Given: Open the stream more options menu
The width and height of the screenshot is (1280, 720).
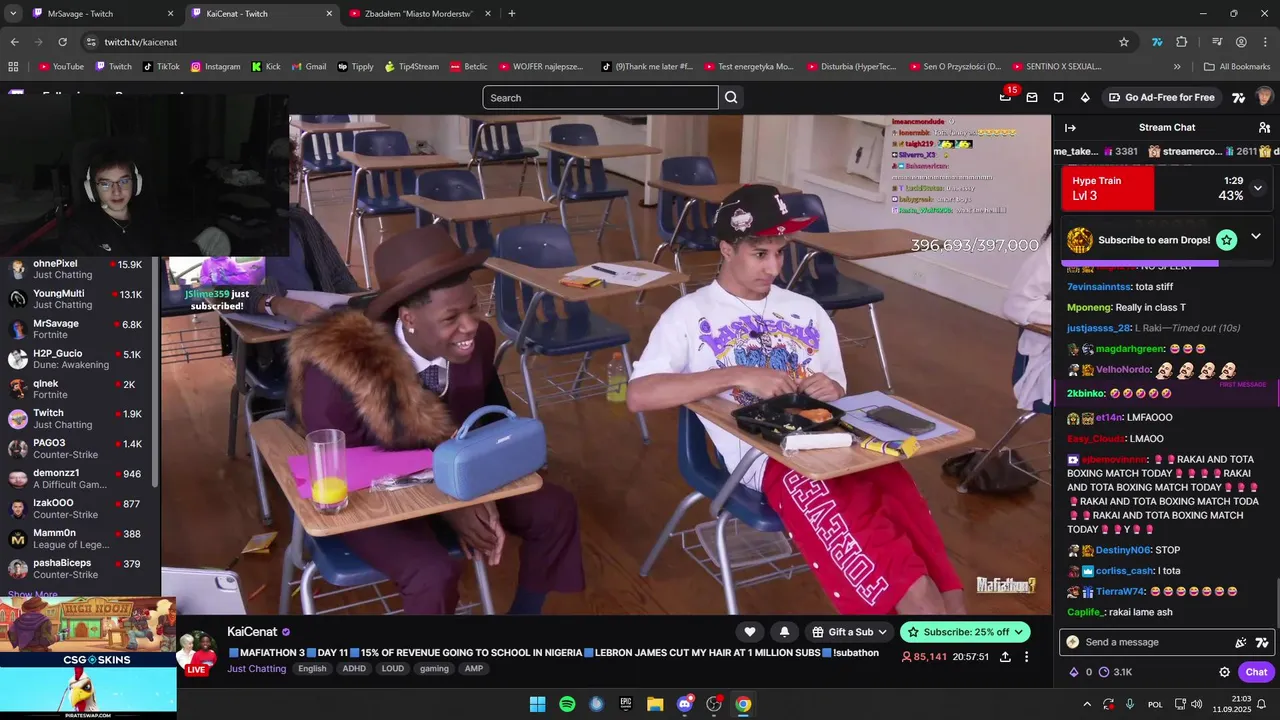Looking at the screenshot, I should click(x=1026, y=657).
